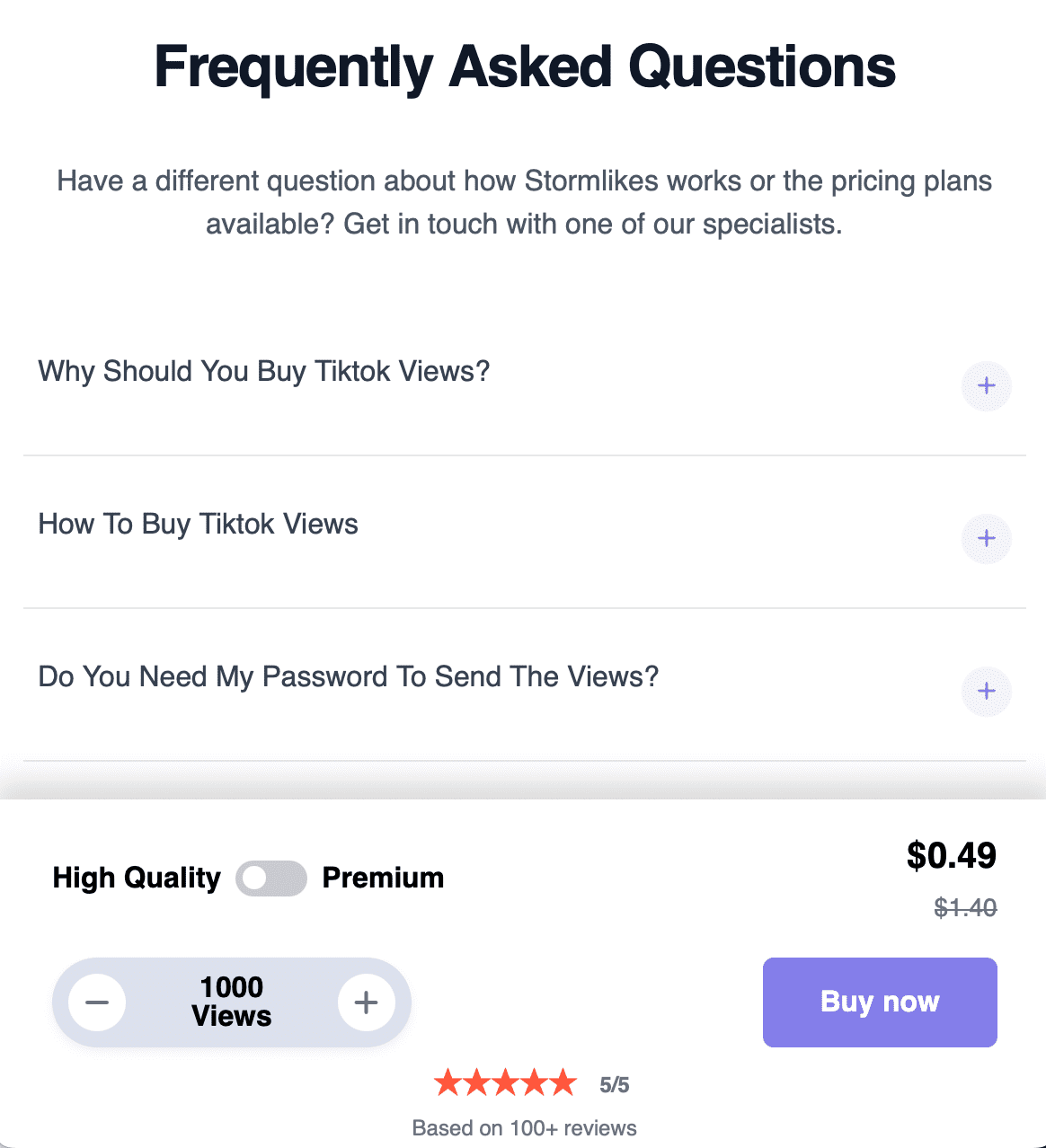Image resolution: width=1046 pixels, height=1148 pixels.
Task: Select the '1000 Views' quantity display
Action: click(x=231, y=1002)
